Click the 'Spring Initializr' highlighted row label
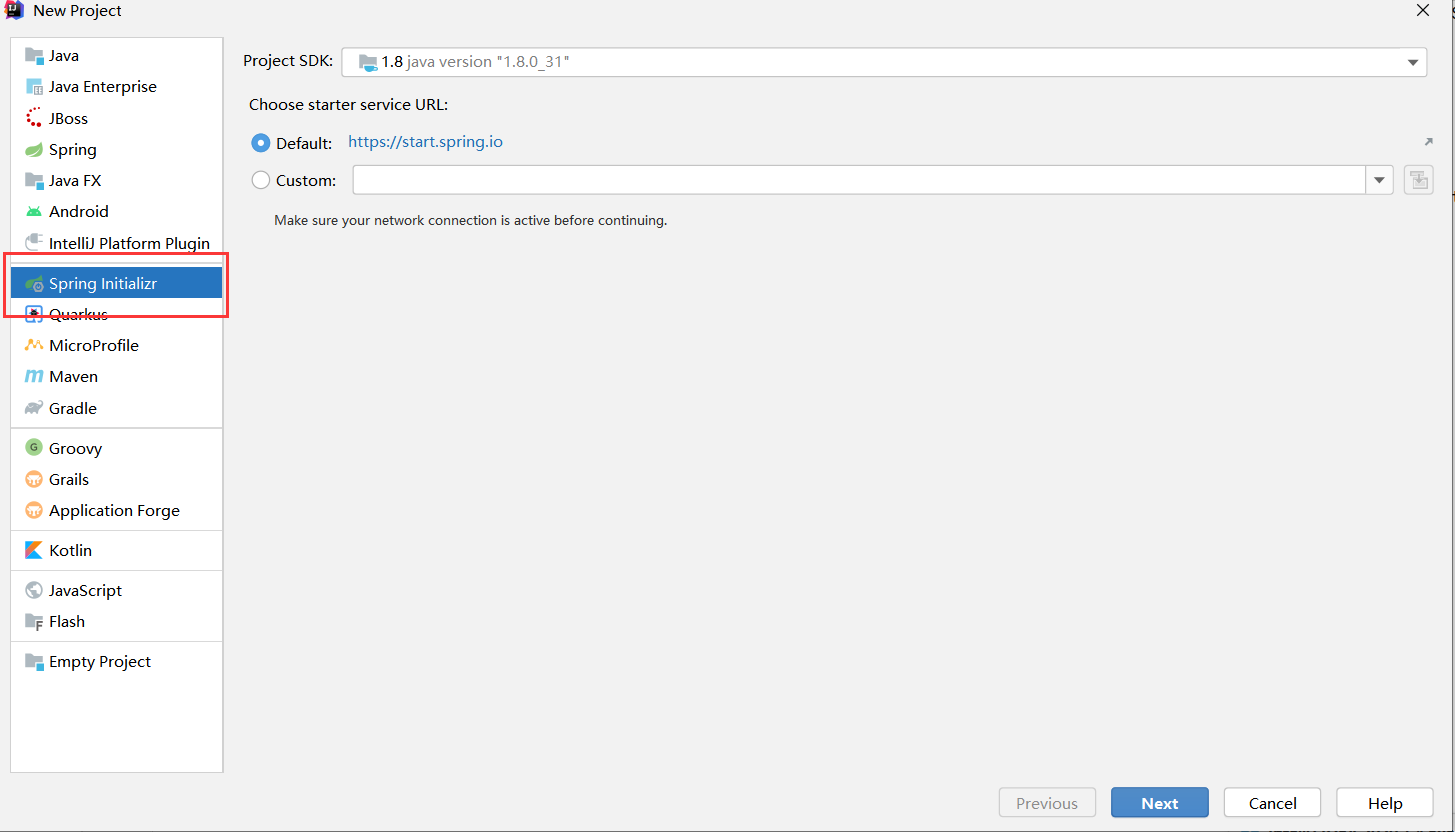Image resolution: width=1455 pixels, height=832 pixels. [x=103, y=284]
